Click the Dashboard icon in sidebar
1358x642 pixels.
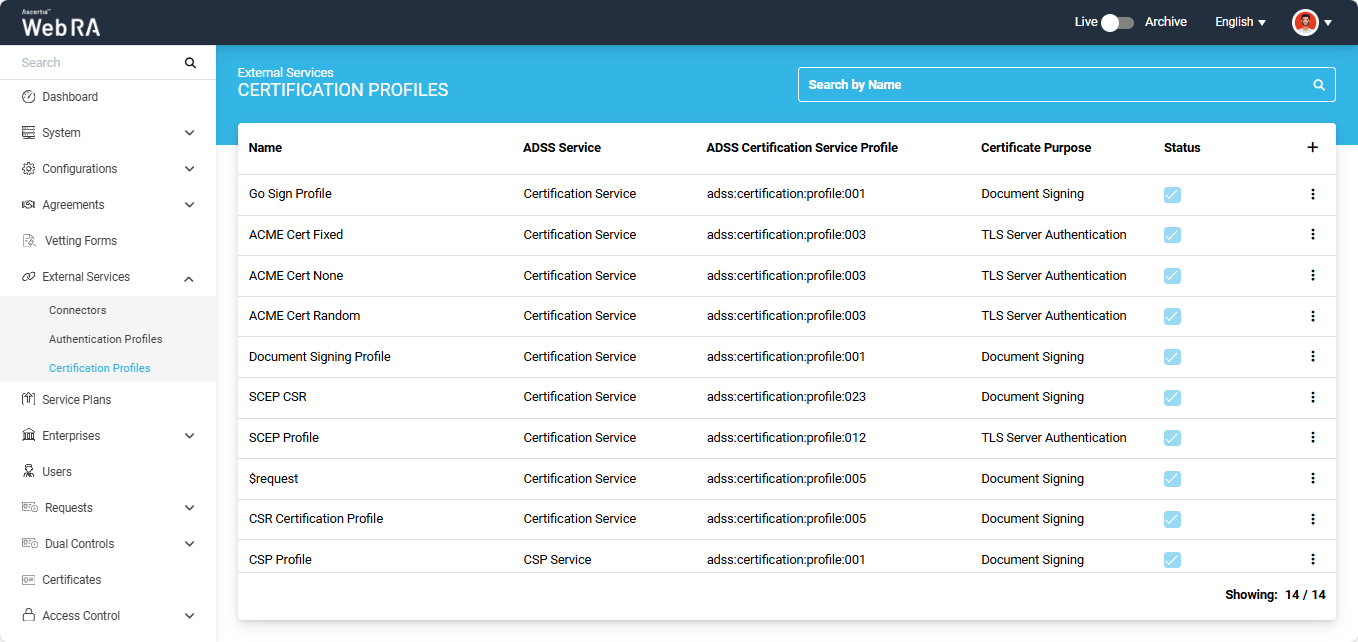(x=29, y=97)
